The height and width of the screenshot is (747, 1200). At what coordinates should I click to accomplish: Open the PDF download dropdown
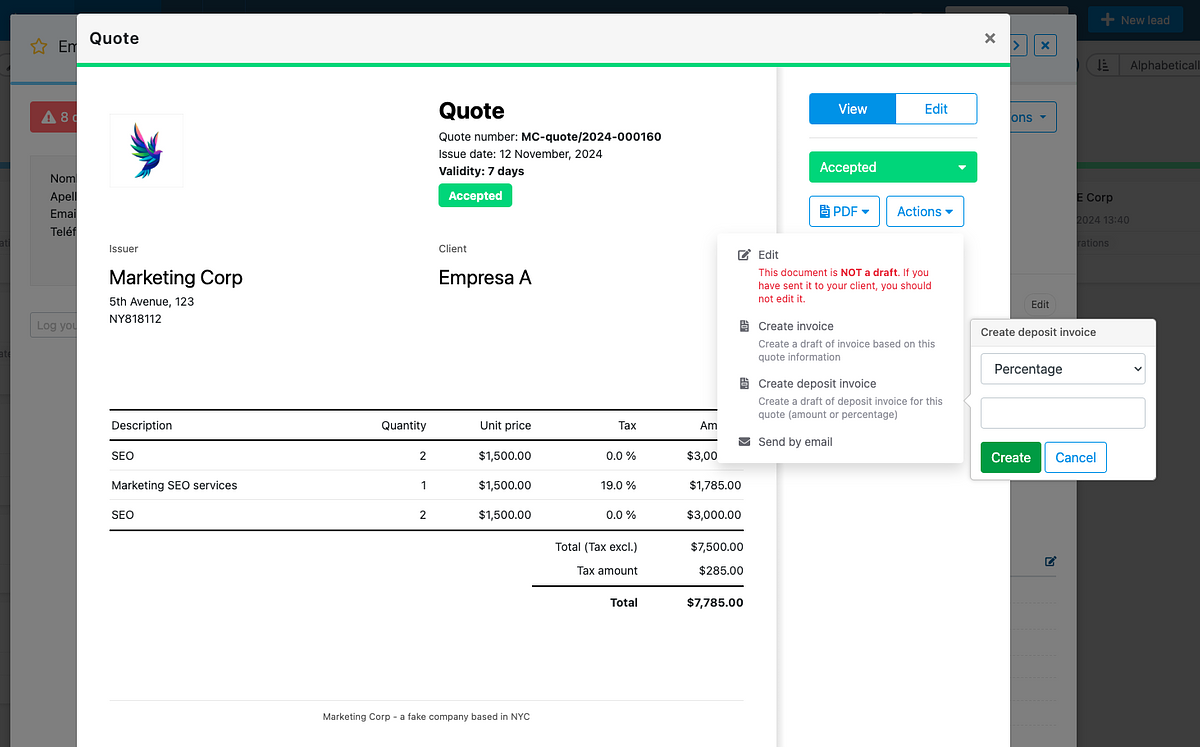point(844,211)
